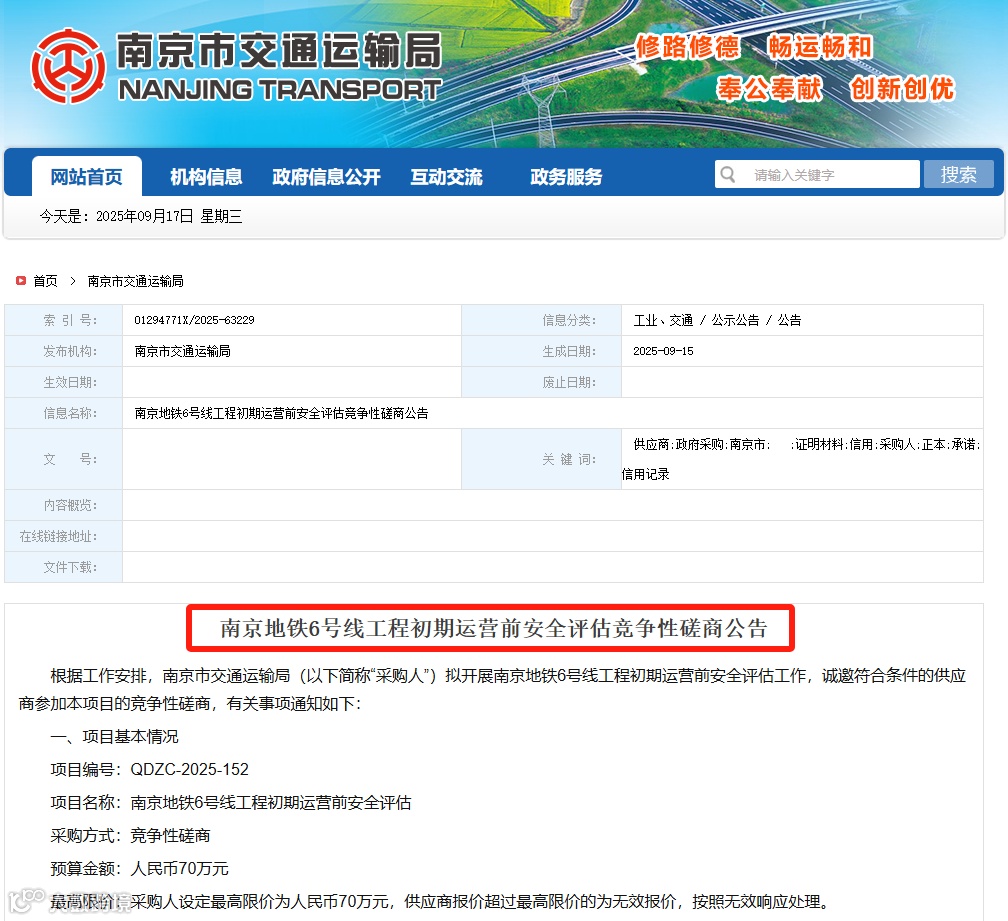Go to 首页 breadcrumb link
This screenshot has width=1008, height=921.
tap(46, 281)
